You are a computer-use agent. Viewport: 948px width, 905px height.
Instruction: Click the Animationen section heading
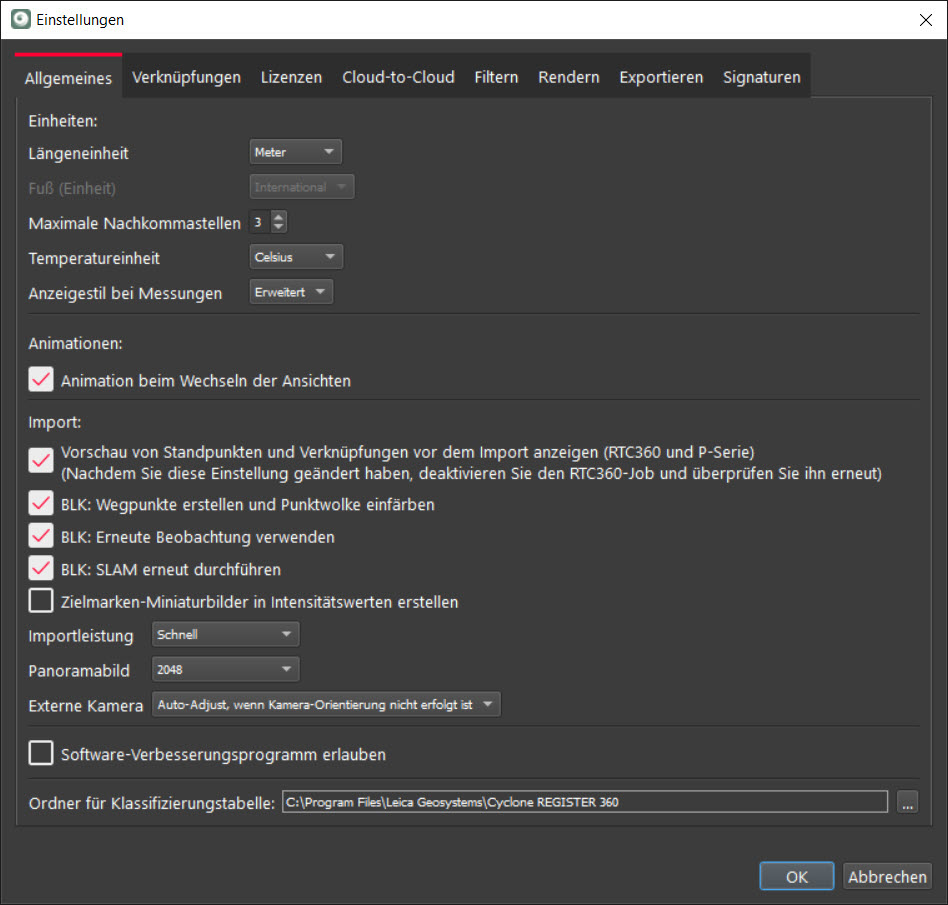[76, 343]
